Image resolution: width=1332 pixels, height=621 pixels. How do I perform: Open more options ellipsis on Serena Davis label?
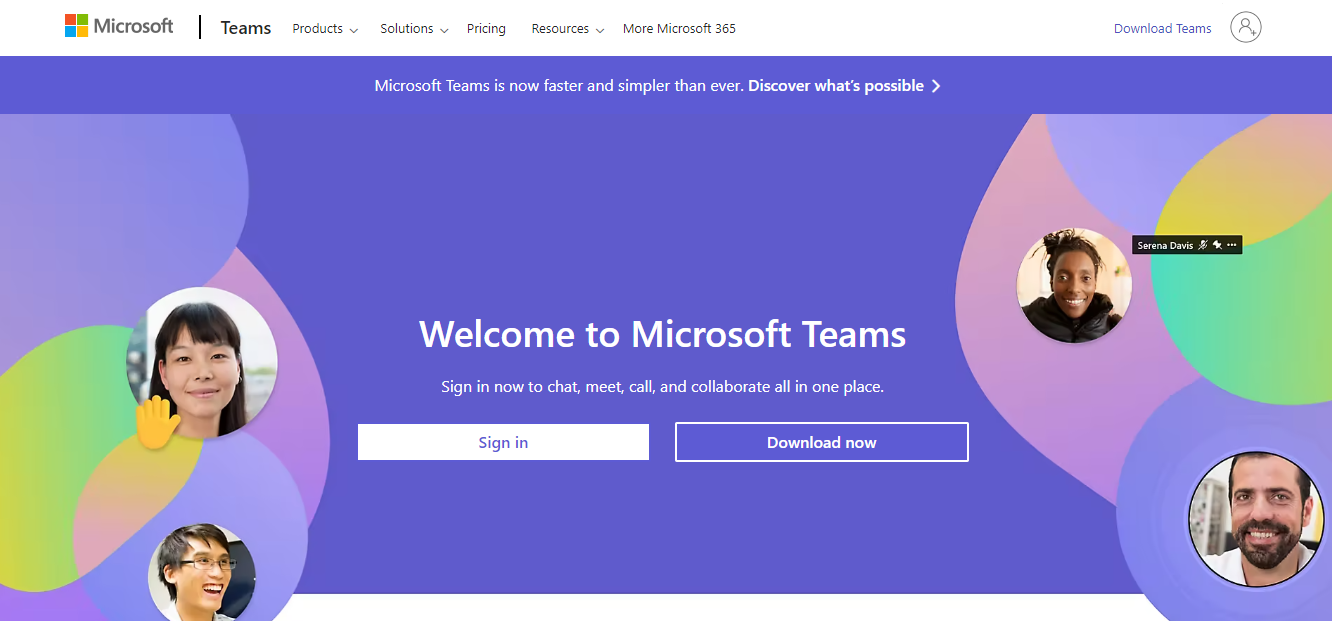tap(1231, 245)
